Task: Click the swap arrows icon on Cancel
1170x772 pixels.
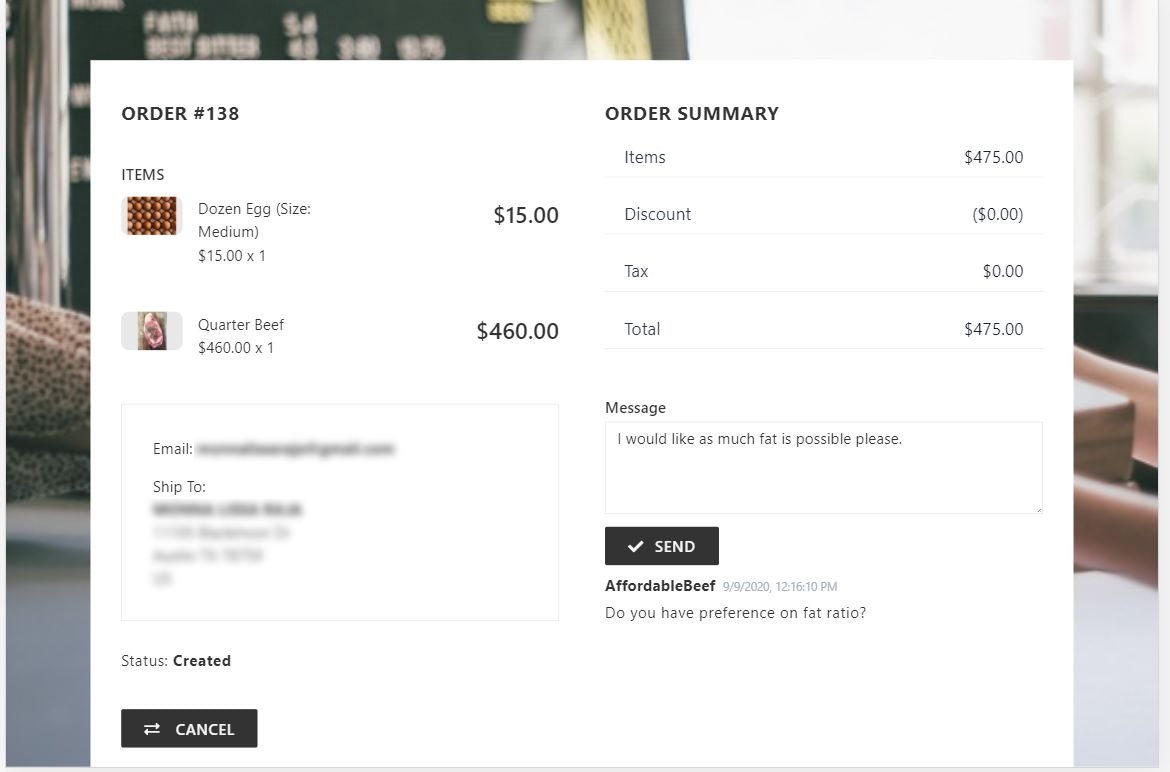Action: (x=152, y=729)
